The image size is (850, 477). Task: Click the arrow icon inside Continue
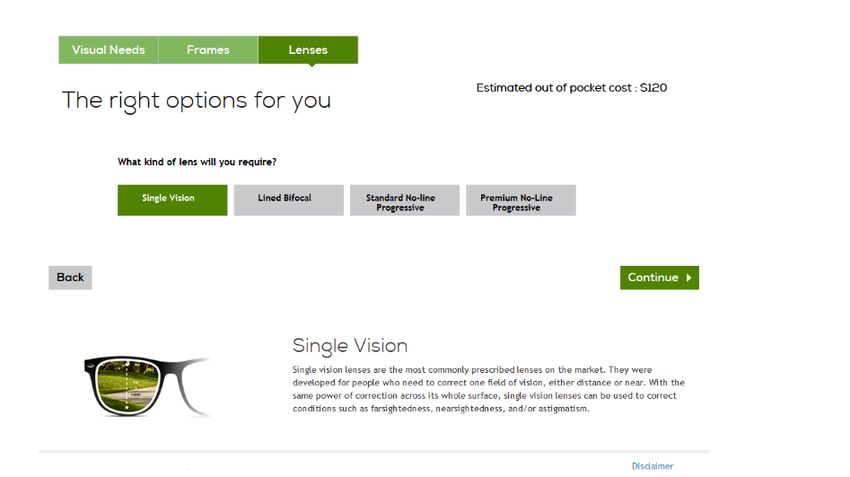tap(688, 278)
